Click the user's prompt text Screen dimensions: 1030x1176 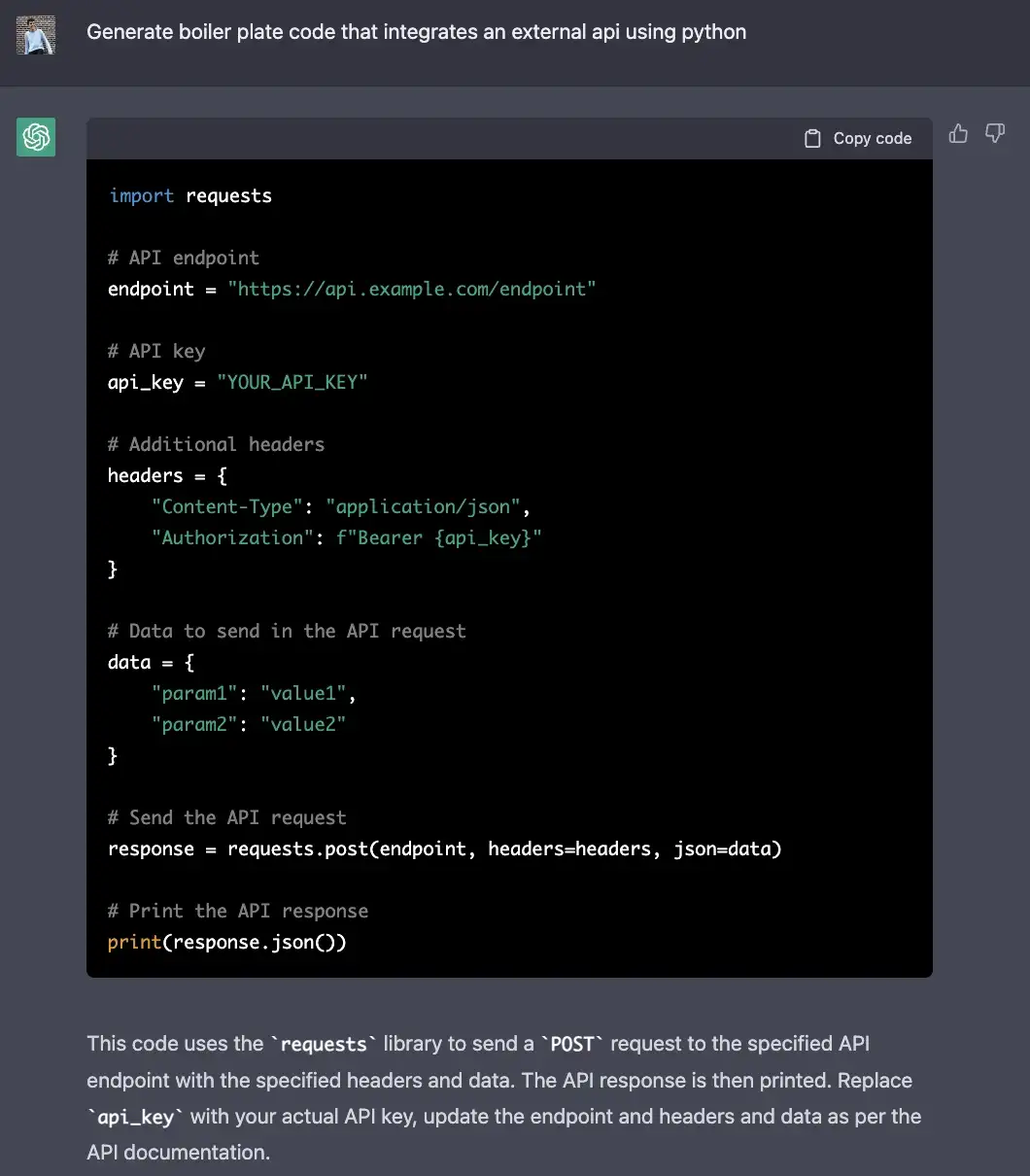click(x=416, y=32)
